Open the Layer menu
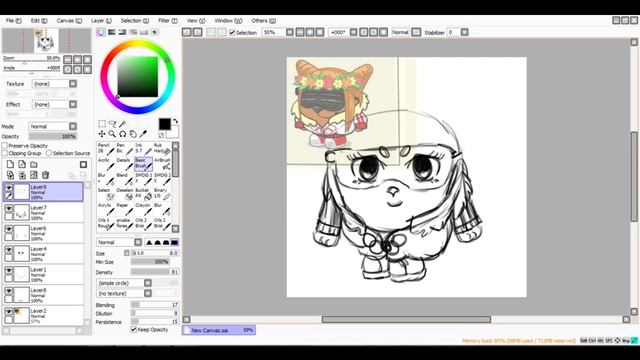 pos(101,20)
